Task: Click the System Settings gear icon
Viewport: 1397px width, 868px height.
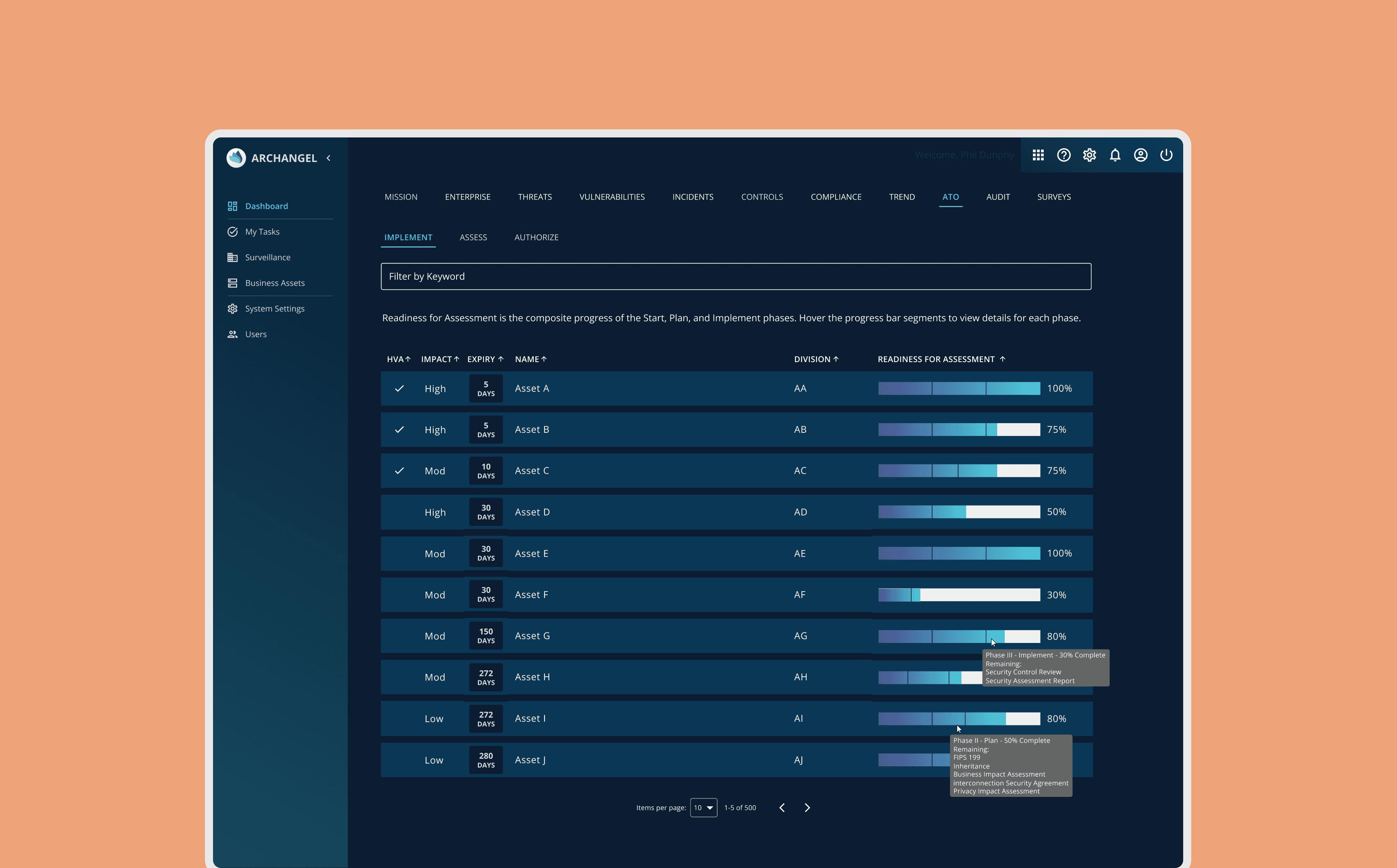Action: (x=232, y=308)
